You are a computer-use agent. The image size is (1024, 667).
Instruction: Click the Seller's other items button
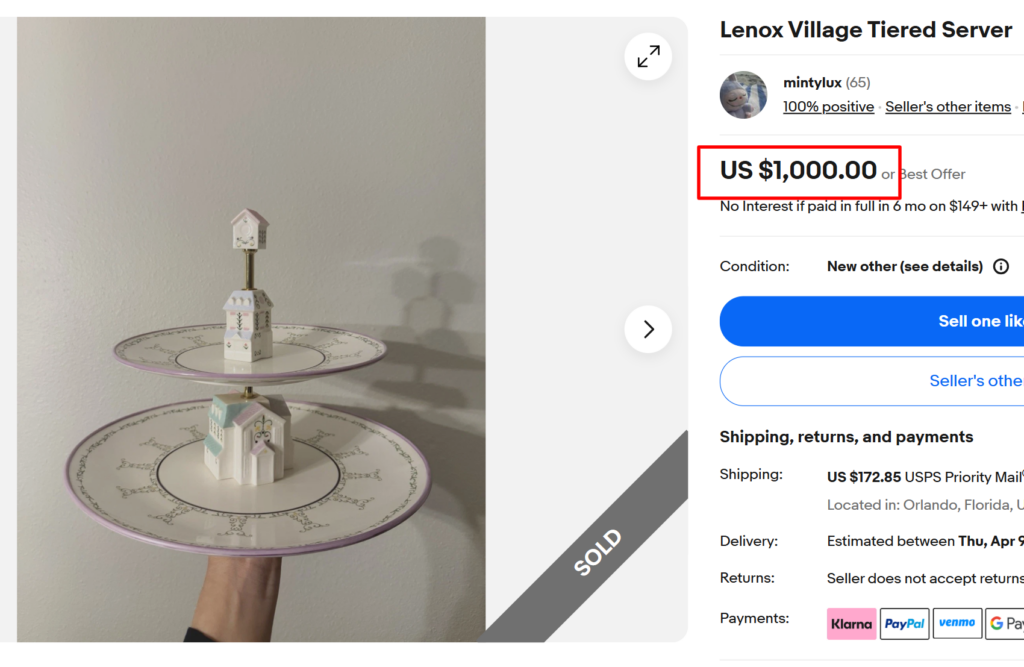click(950, 381)
